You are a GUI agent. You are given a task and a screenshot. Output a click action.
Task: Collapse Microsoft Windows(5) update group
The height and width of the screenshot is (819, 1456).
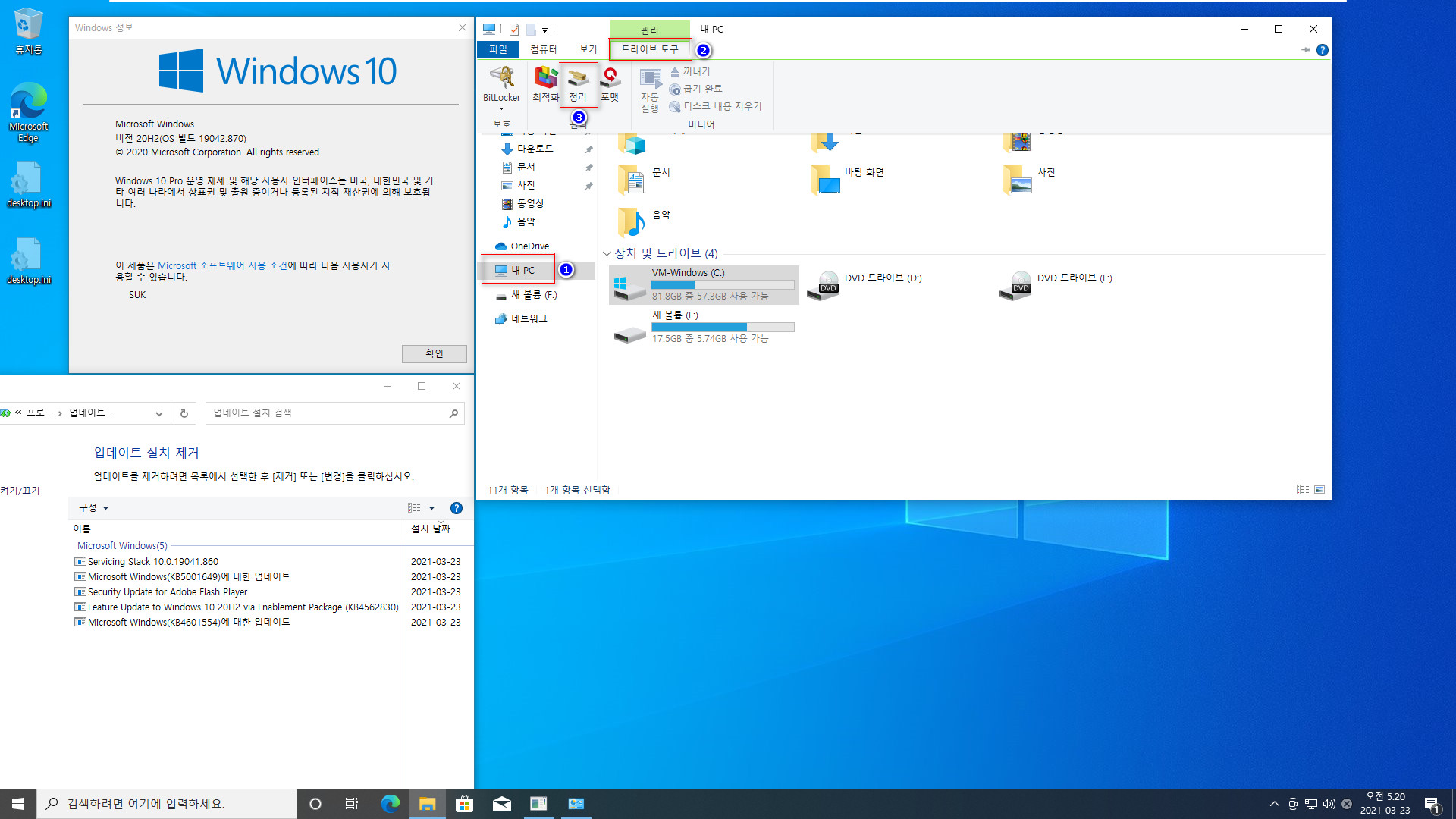coord(122,546)
